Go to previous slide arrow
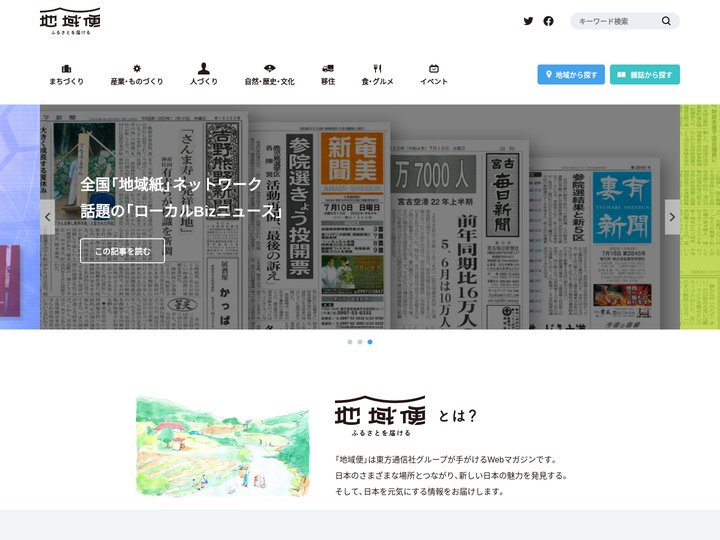The image size is (720, 540). (48, 217)
